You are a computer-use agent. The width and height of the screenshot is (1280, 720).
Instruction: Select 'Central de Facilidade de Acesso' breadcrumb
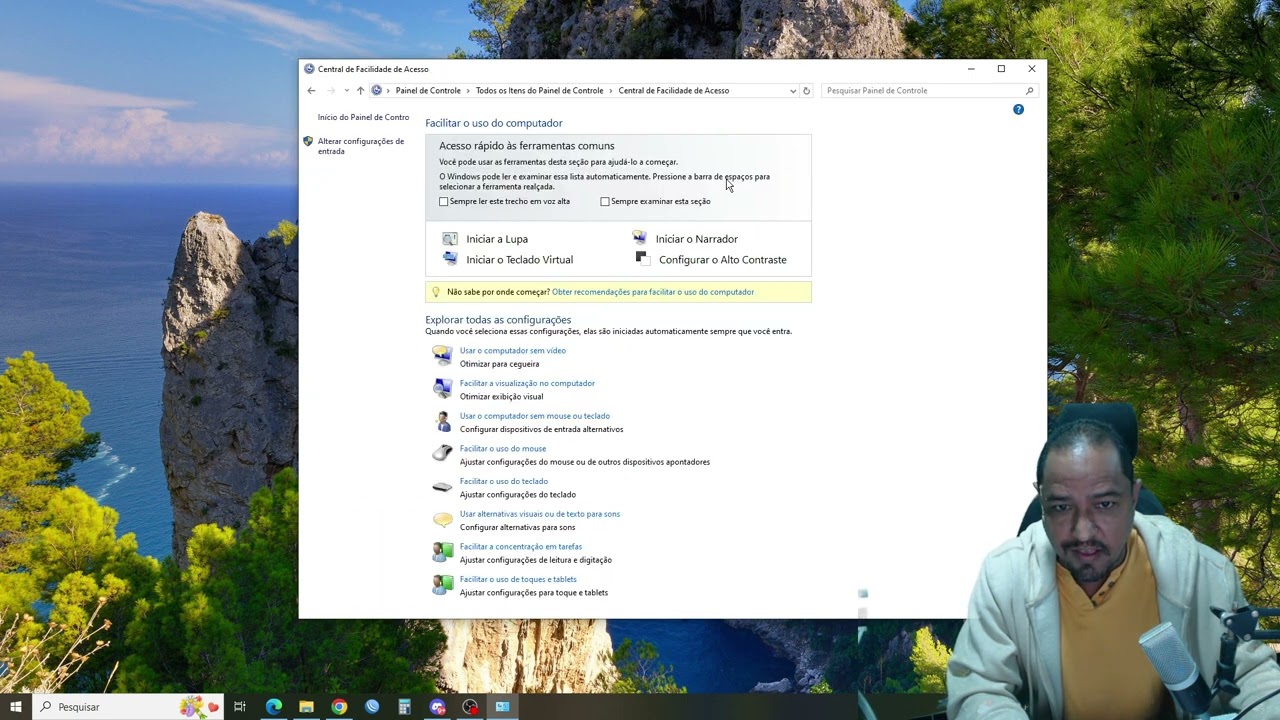[673, 91]
